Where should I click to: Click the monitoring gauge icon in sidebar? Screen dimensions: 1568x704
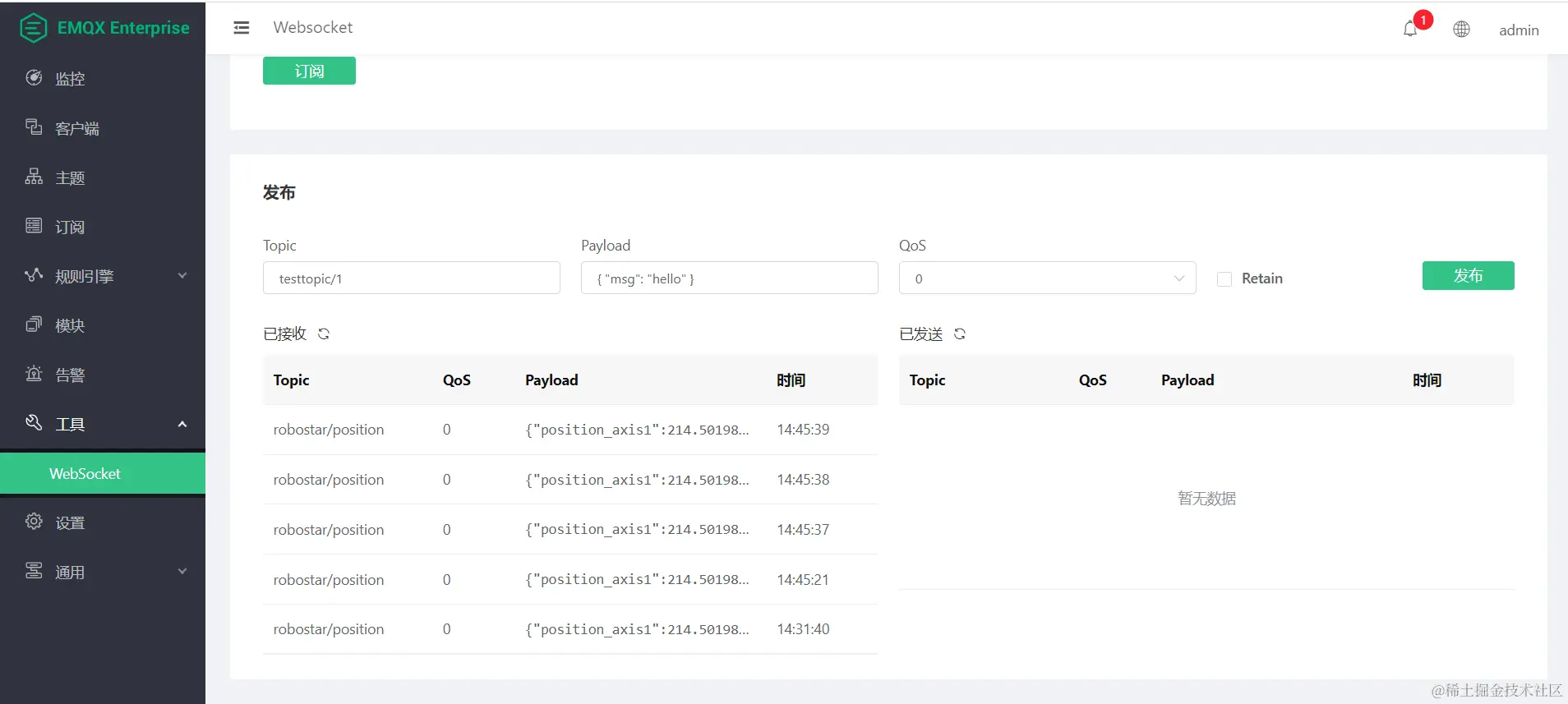click(x=34, y=77)
